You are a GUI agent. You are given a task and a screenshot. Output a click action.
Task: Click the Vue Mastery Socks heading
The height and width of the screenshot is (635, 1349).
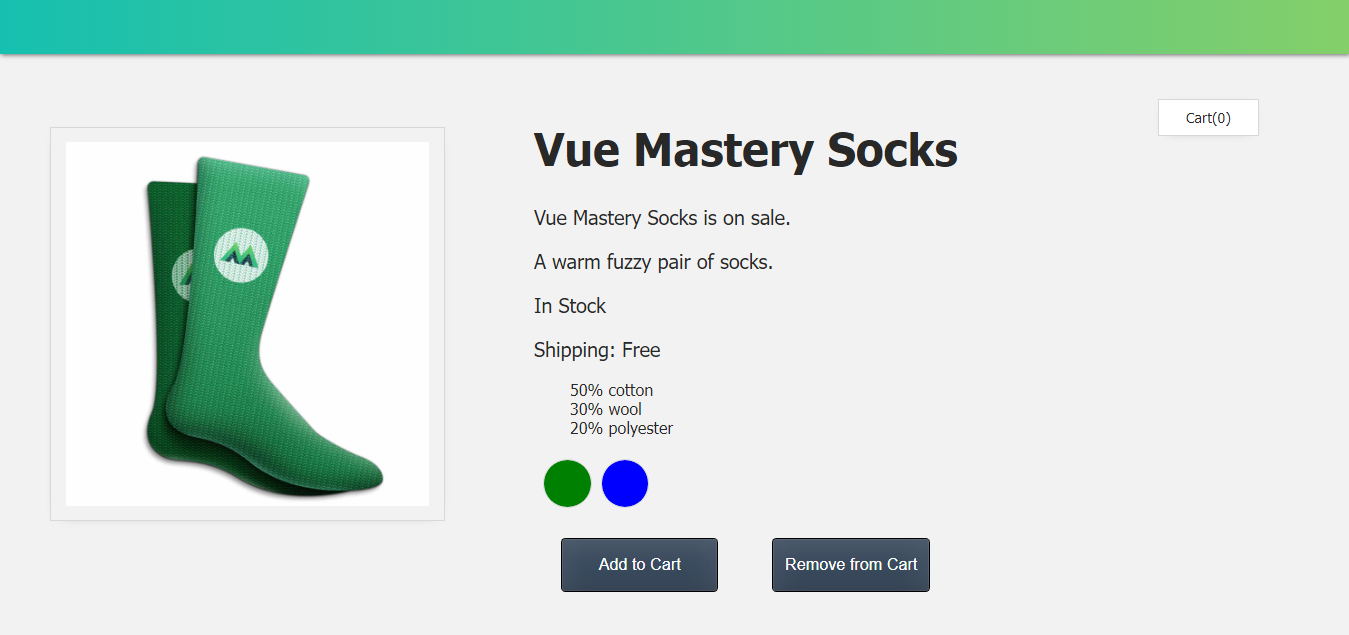tap(746, 150)
